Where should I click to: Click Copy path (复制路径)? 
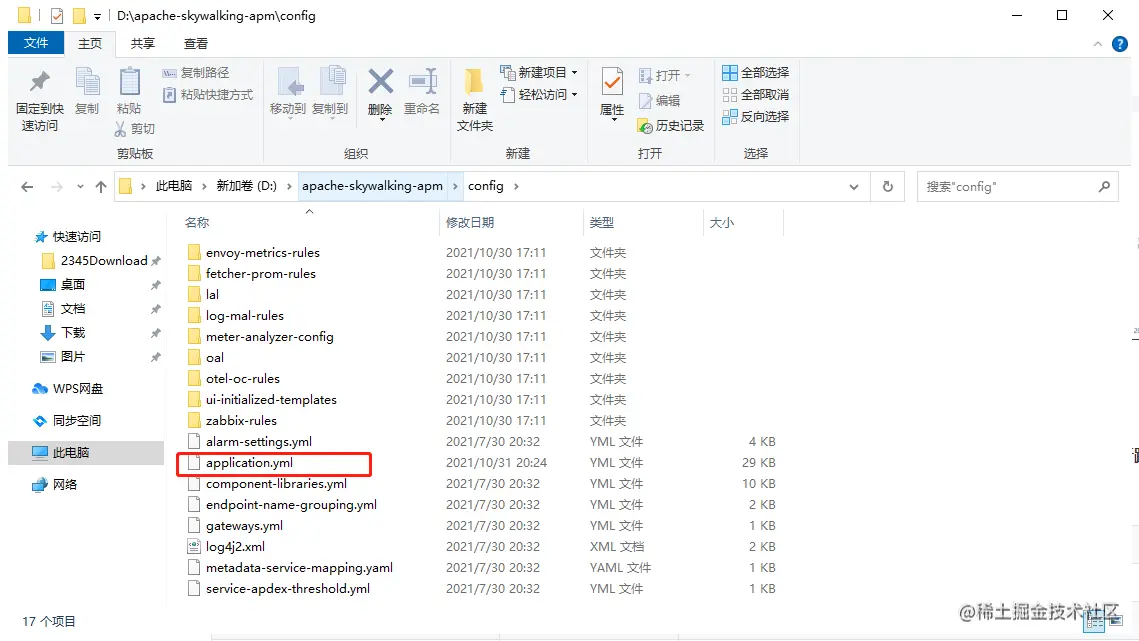pos(196,73)
